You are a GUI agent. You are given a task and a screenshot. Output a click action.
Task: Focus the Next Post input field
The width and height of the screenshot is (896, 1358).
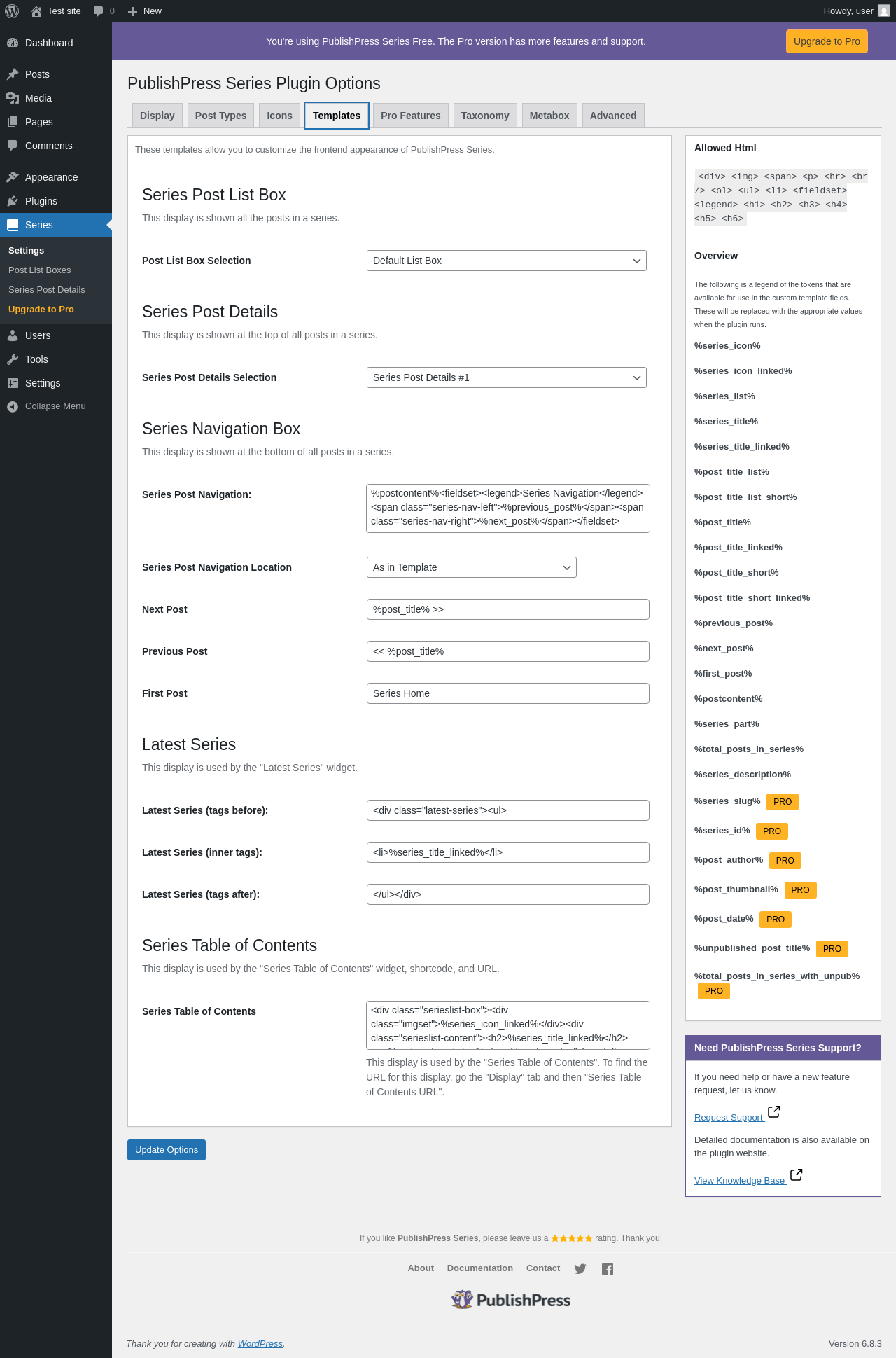point(508,609)
